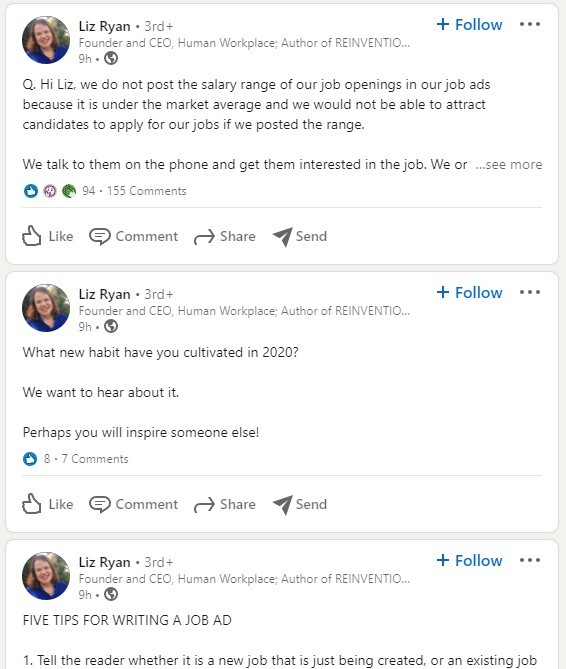Open 7 Comments on habit post
Image resolution: width=566 pixels, height=669 pixels.
point(95,459)
